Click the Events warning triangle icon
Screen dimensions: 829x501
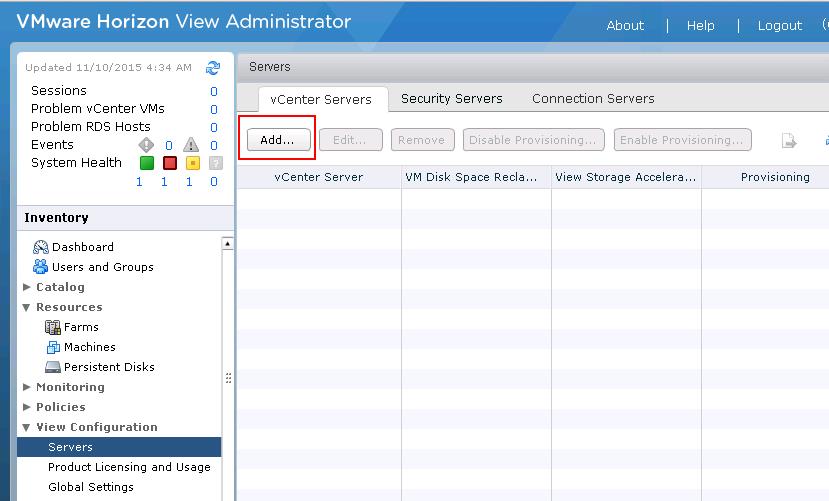pyautogui.click(x=190, y=145)
